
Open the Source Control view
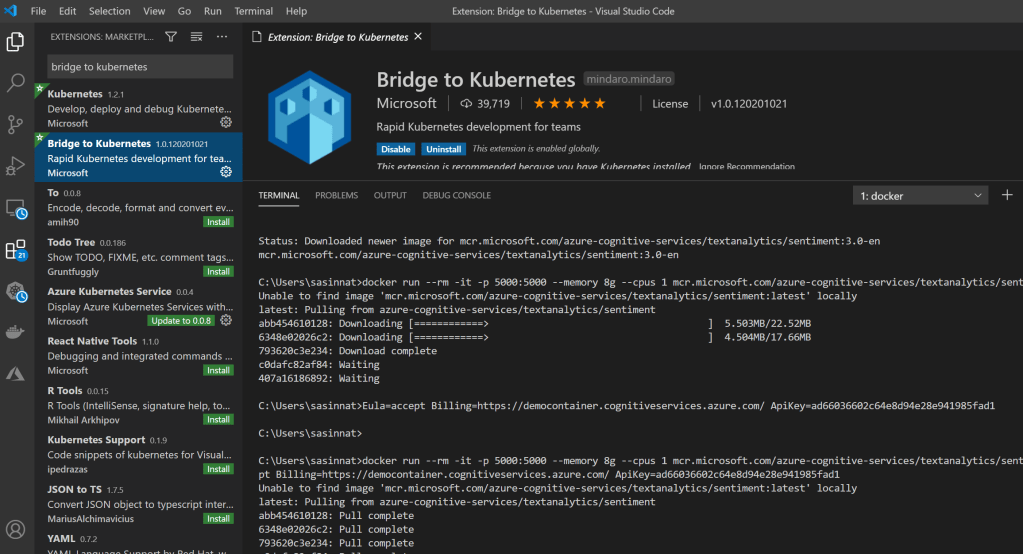point(16,124)
